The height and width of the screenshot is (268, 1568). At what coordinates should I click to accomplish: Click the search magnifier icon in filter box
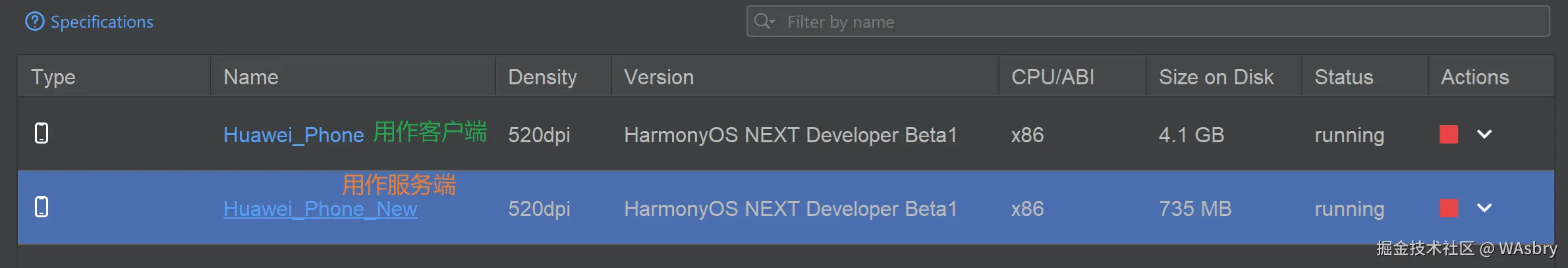(764, 22)
